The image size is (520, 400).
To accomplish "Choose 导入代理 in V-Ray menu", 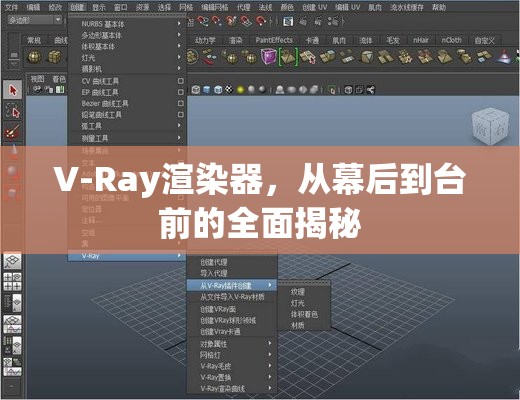I will pyautogui.click(x=232, y=273).
